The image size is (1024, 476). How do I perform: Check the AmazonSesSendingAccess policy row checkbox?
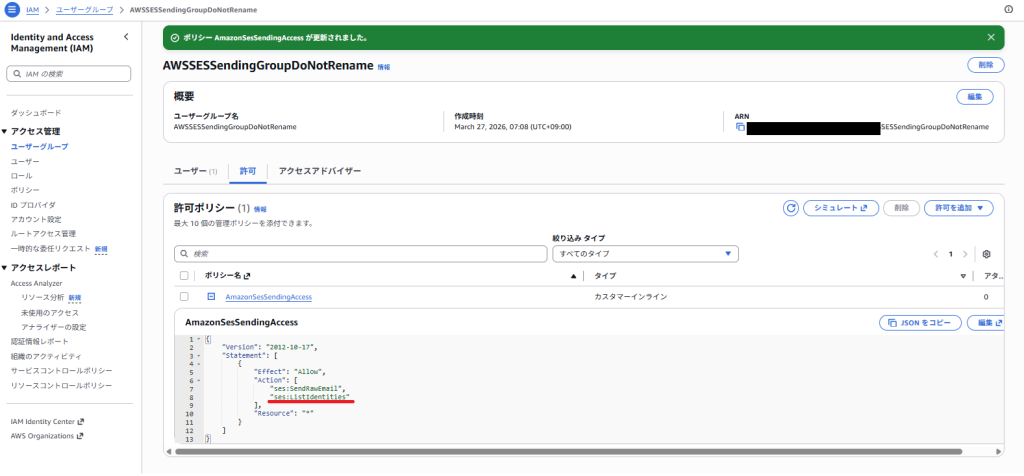tap(184, 297)
